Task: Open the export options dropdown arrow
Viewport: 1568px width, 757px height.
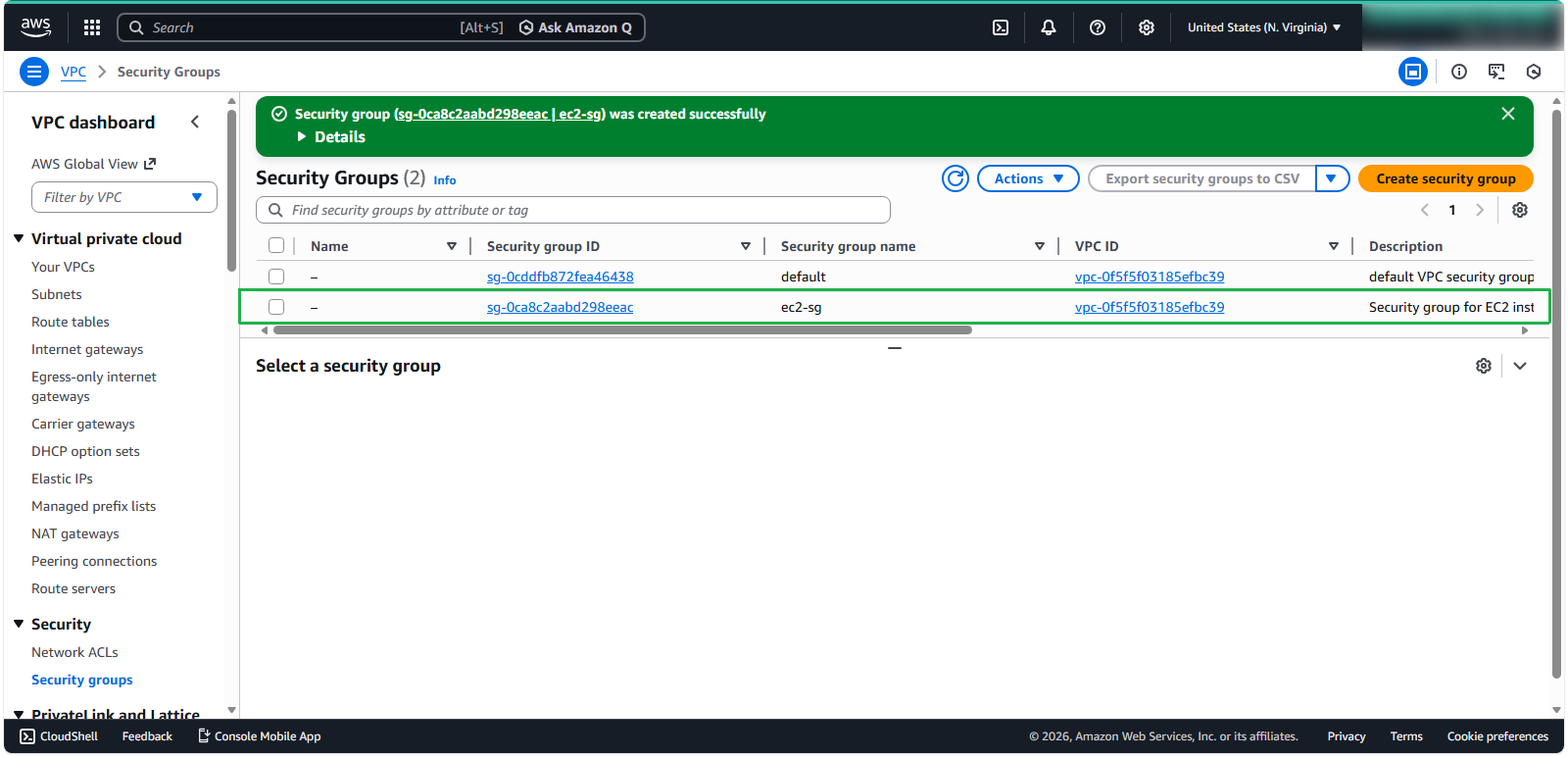Action: (x=1332, y=178)
